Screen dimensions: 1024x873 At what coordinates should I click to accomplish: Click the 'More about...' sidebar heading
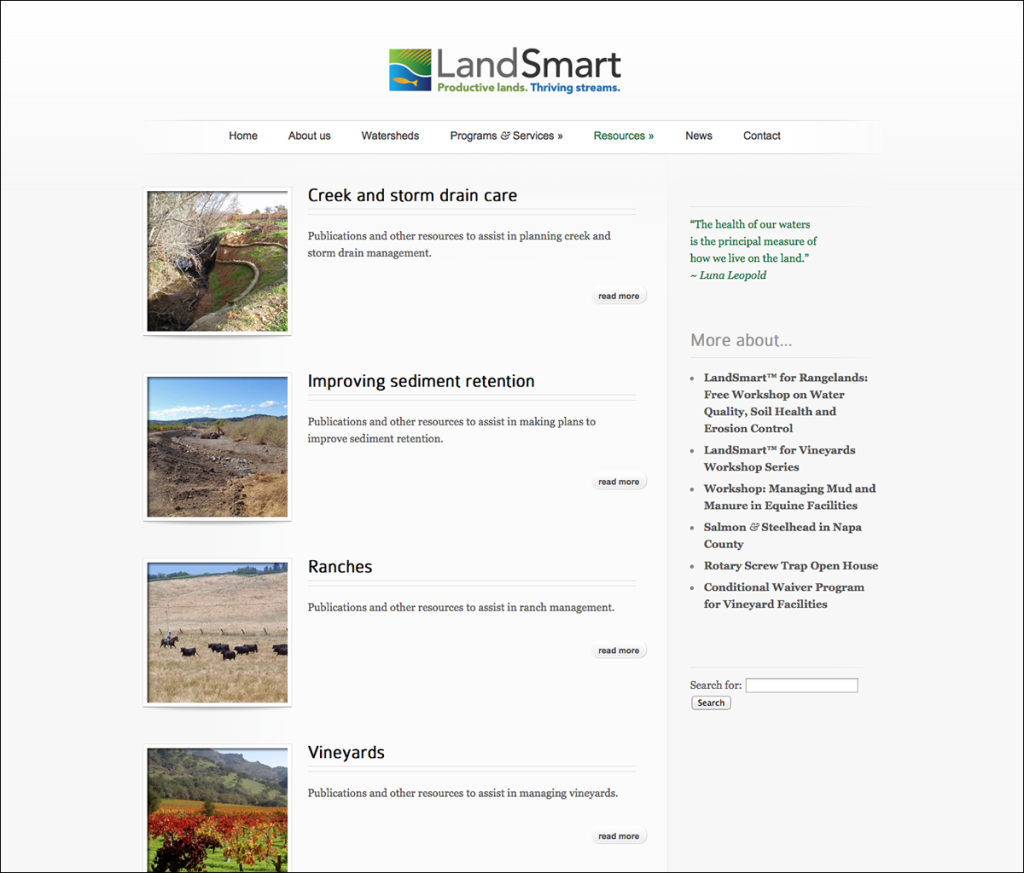click(x=741, y=340)
